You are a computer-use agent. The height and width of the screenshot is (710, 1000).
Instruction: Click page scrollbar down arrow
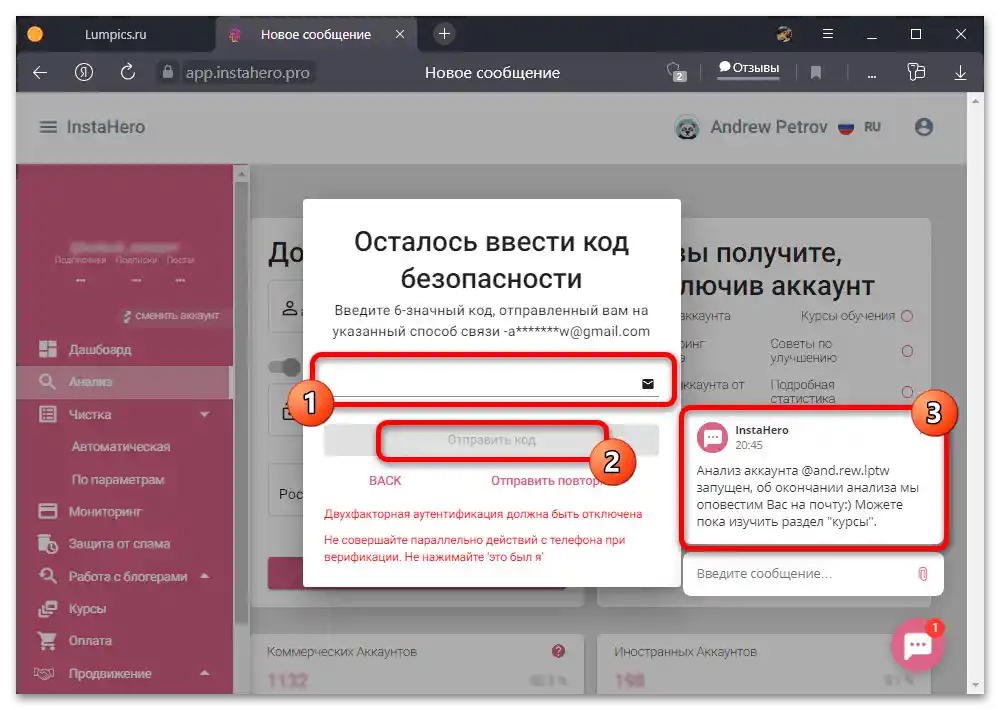(x=974, y=686)
